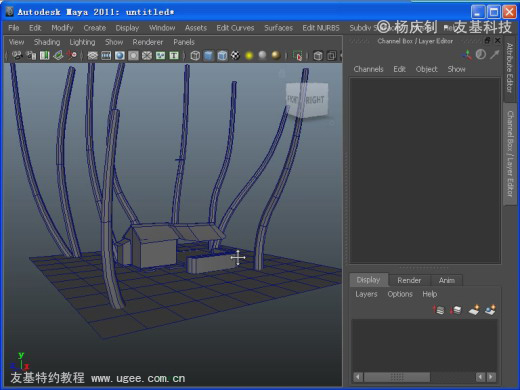
Task: Open the Layer Editor Options menu
Action: (x=400, y=294)
